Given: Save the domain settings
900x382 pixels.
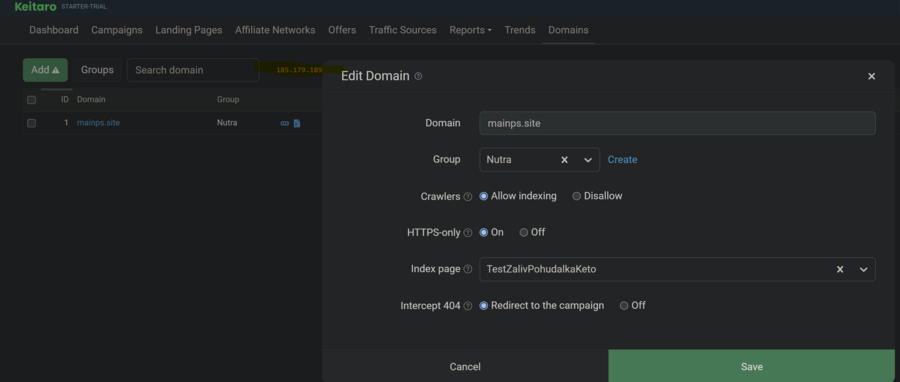Looking at the screenshot, I should [x=751, y=367].
